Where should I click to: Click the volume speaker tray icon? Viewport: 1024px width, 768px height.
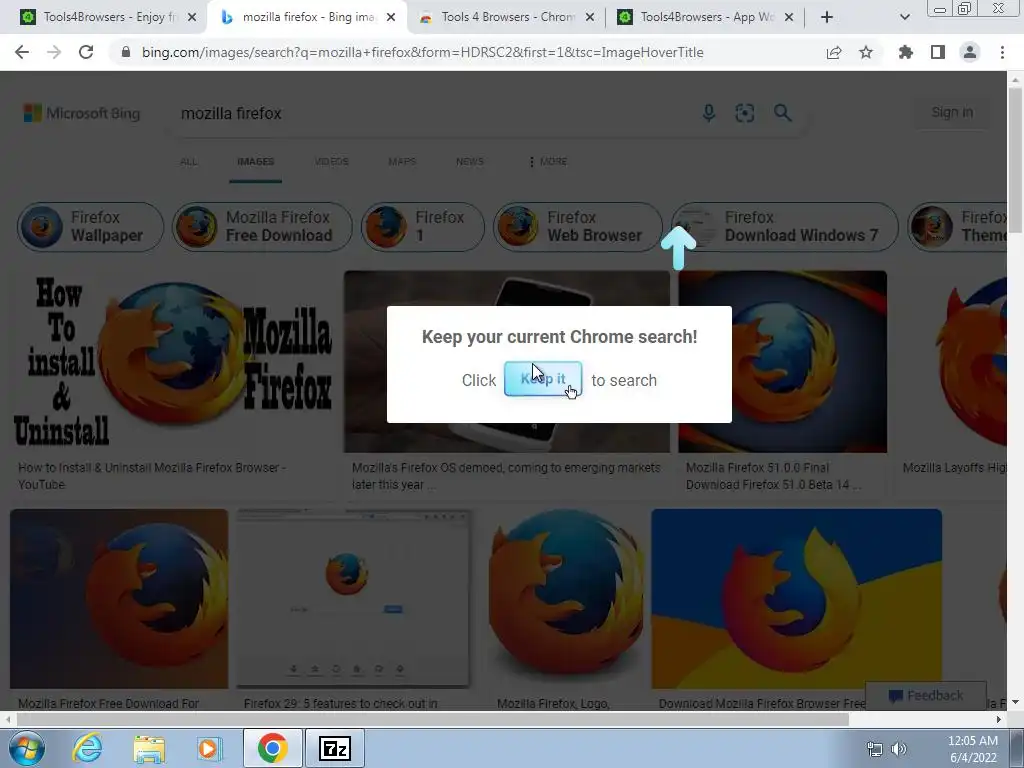[x=899, y=749]
